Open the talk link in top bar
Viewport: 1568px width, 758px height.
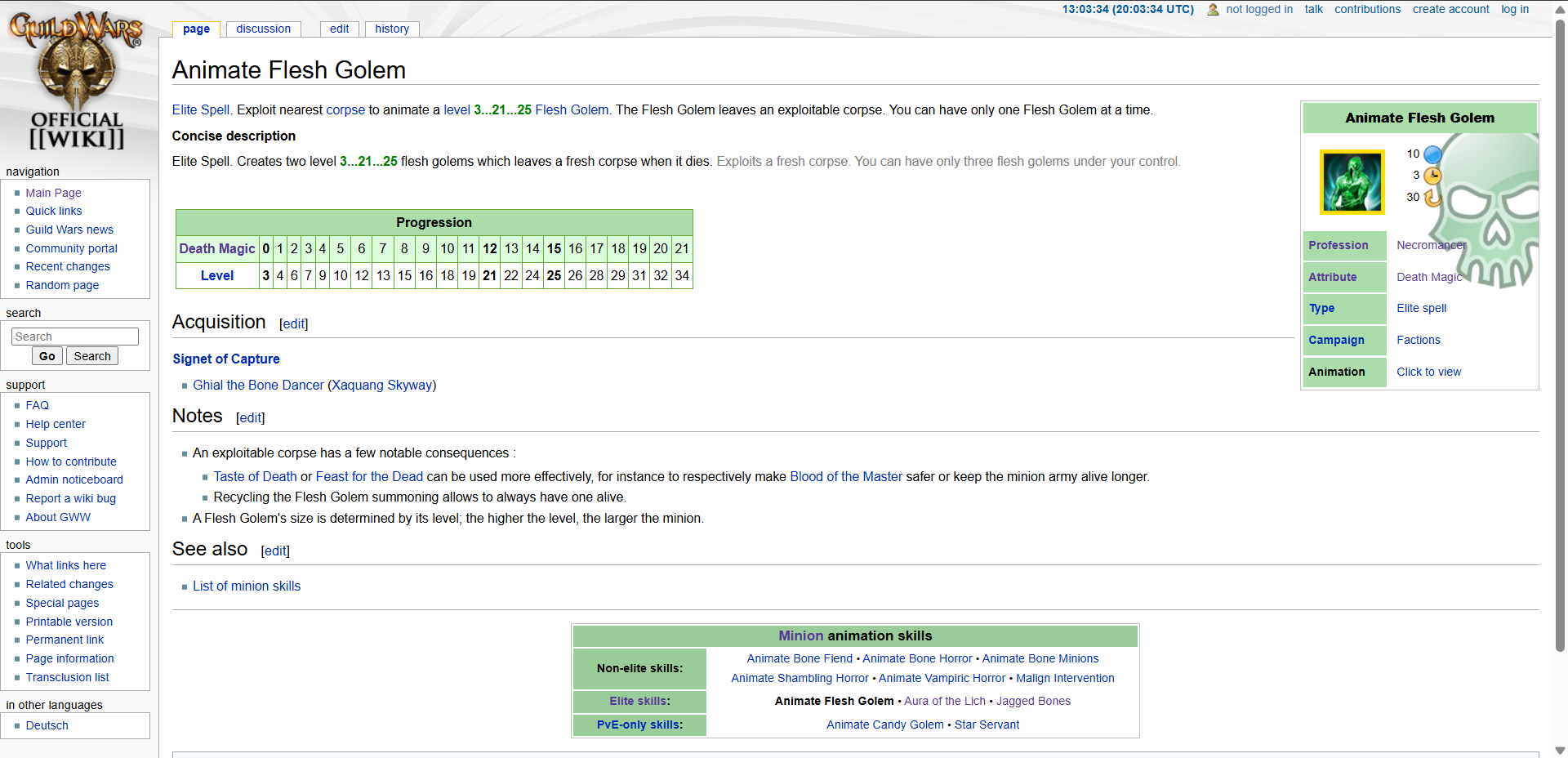tap(1313, 10)
